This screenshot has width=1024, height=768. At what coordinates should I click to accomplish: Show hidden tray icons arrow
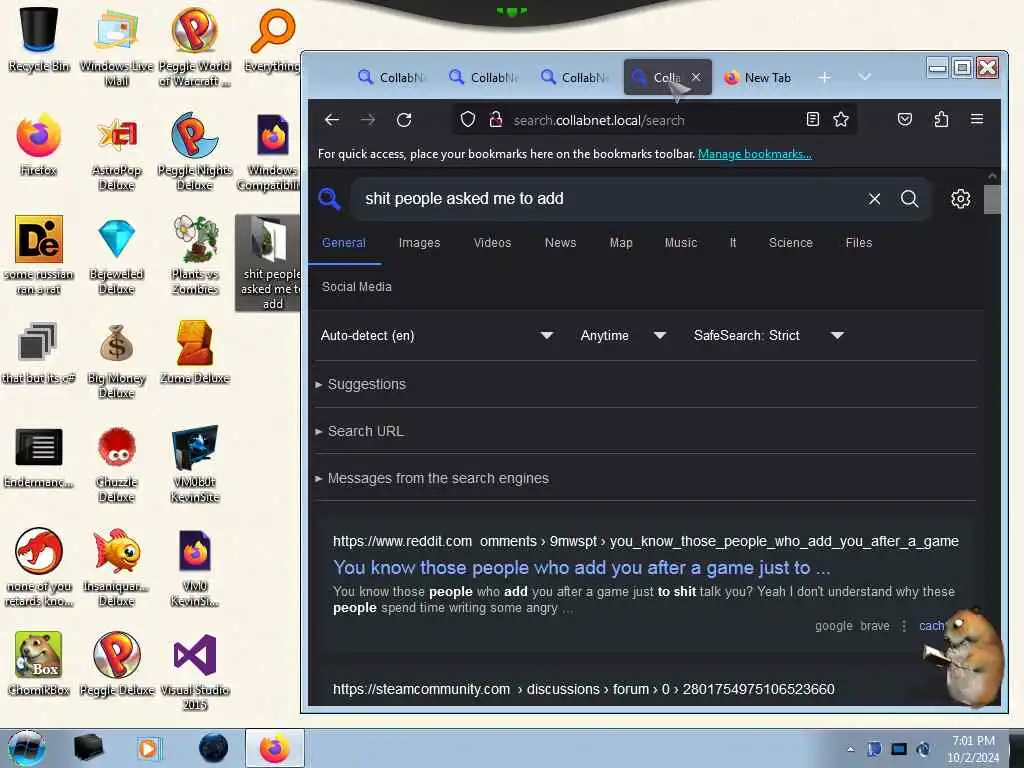coord(850,749)
